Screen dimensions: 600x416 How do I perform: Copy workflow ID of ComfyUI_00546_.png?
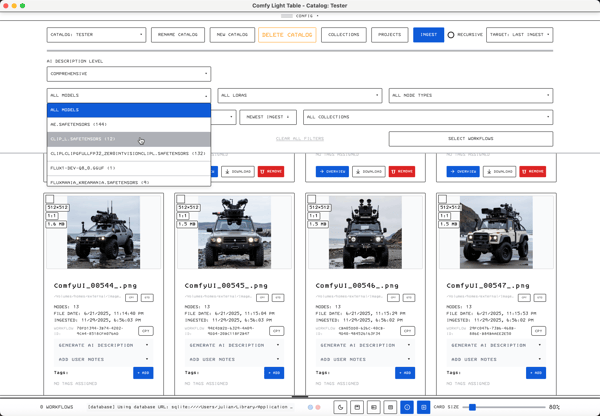tap(408, 331)
